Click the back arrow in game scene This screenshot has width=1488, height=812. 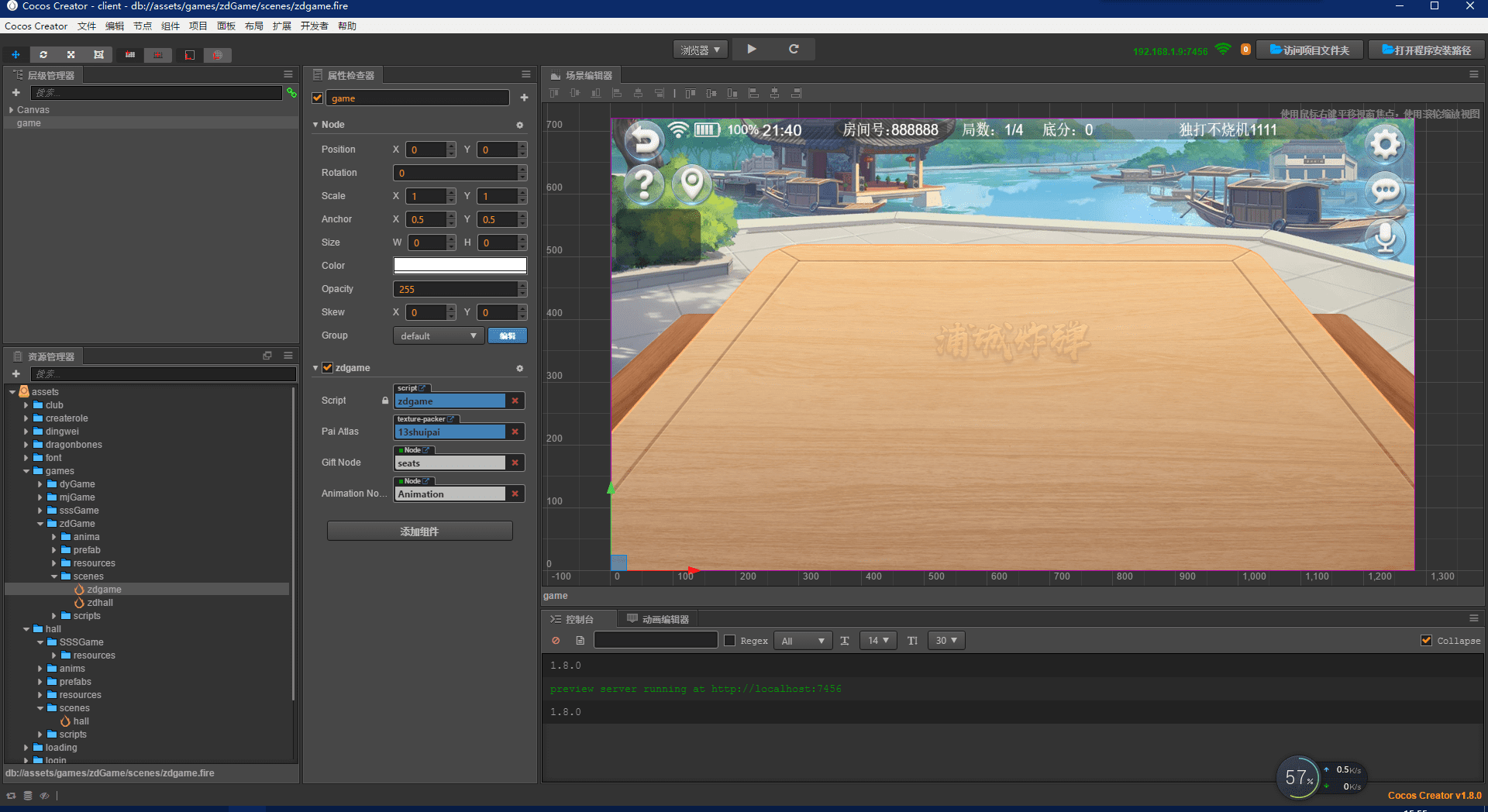[644, 141]
